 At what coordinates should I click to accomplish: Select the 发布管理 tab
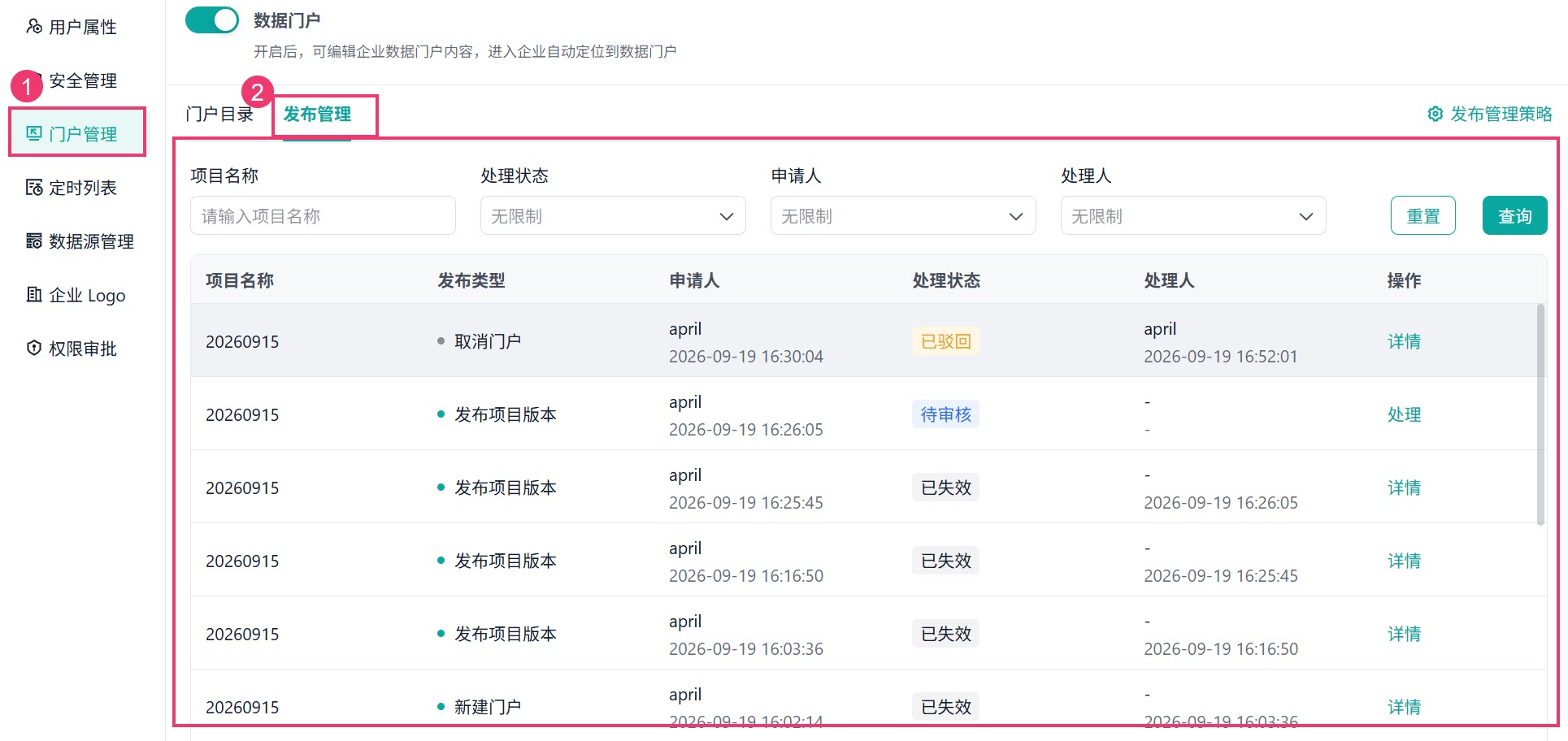click(x=317, y=115)
